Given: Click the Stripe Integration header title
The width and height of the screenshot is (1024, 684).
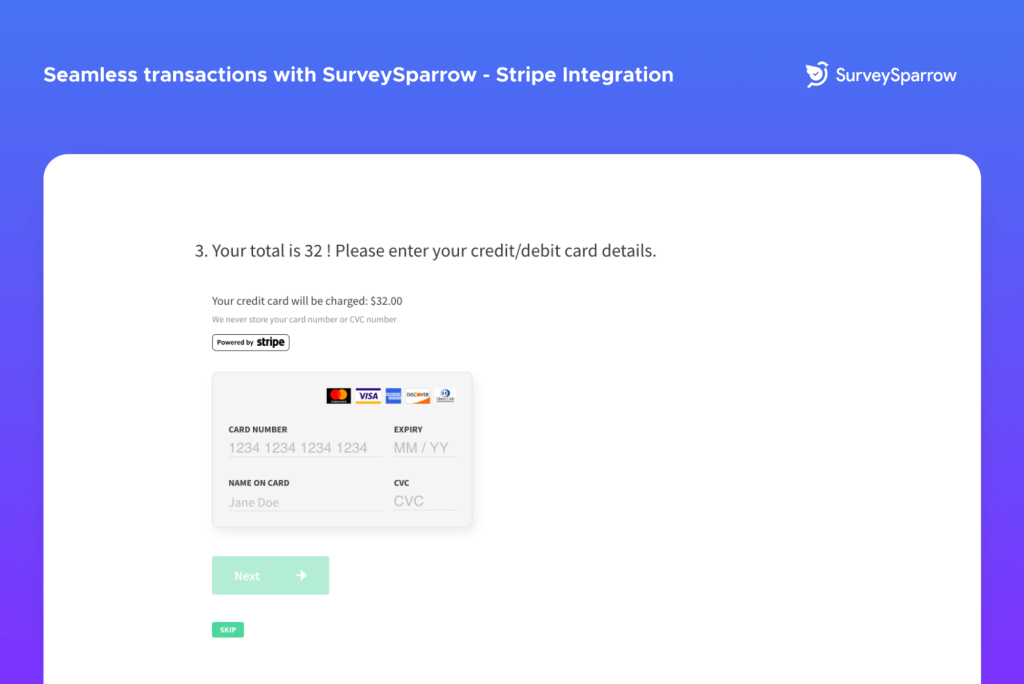Looking at the screenshot, I should coord(358,75).
